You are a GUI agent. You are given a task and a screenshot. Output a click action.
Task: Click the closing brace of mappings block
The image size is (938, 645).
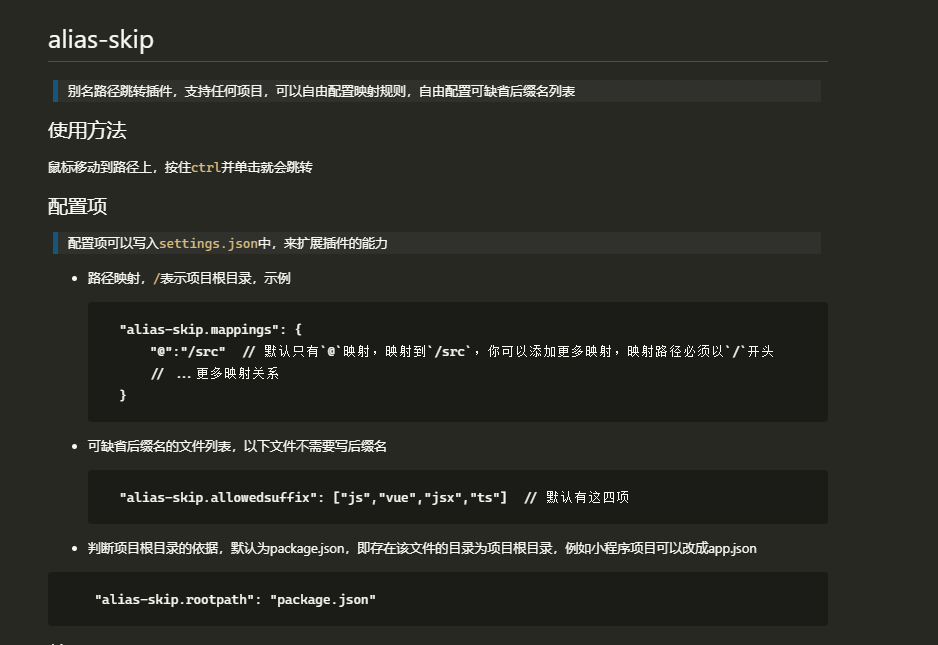tap(123, 395)
